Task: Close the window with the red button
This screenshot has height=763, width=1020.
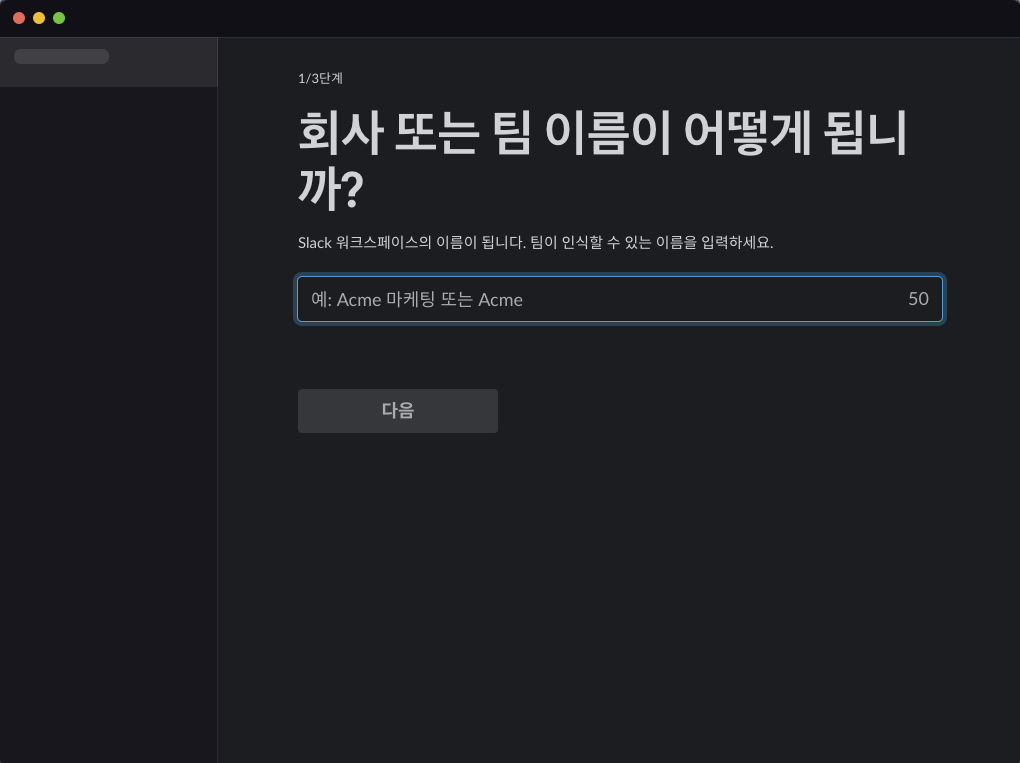Action: [19, 18]
